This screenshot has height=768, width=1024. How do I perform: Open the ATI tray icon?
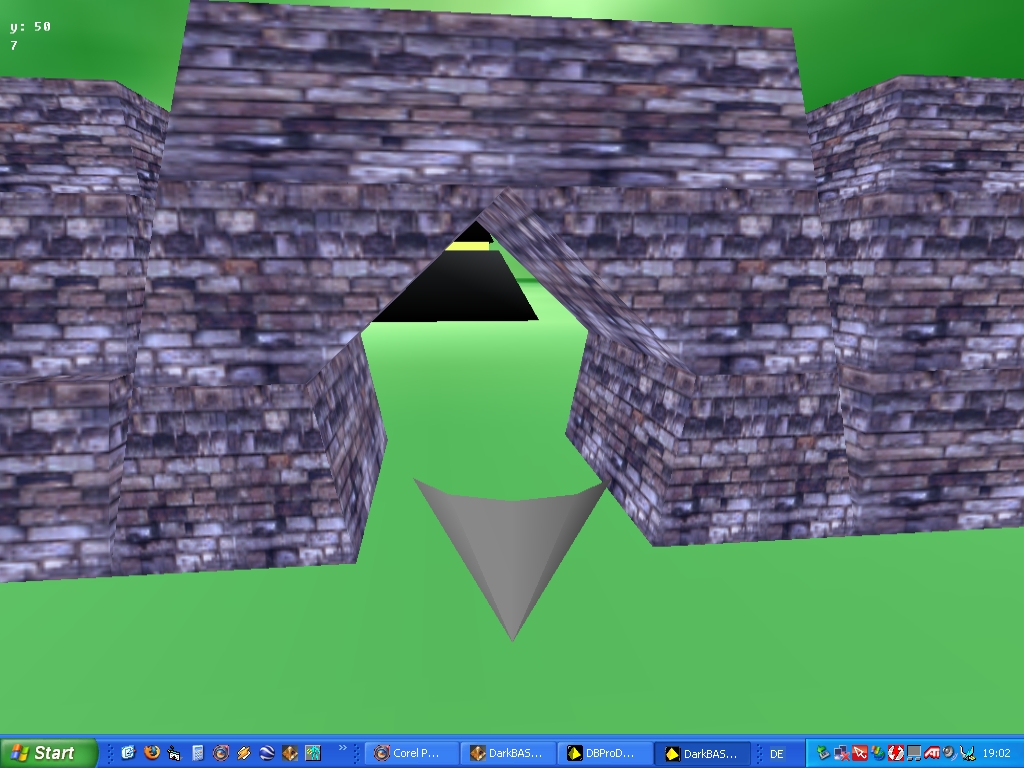[931, 753]
